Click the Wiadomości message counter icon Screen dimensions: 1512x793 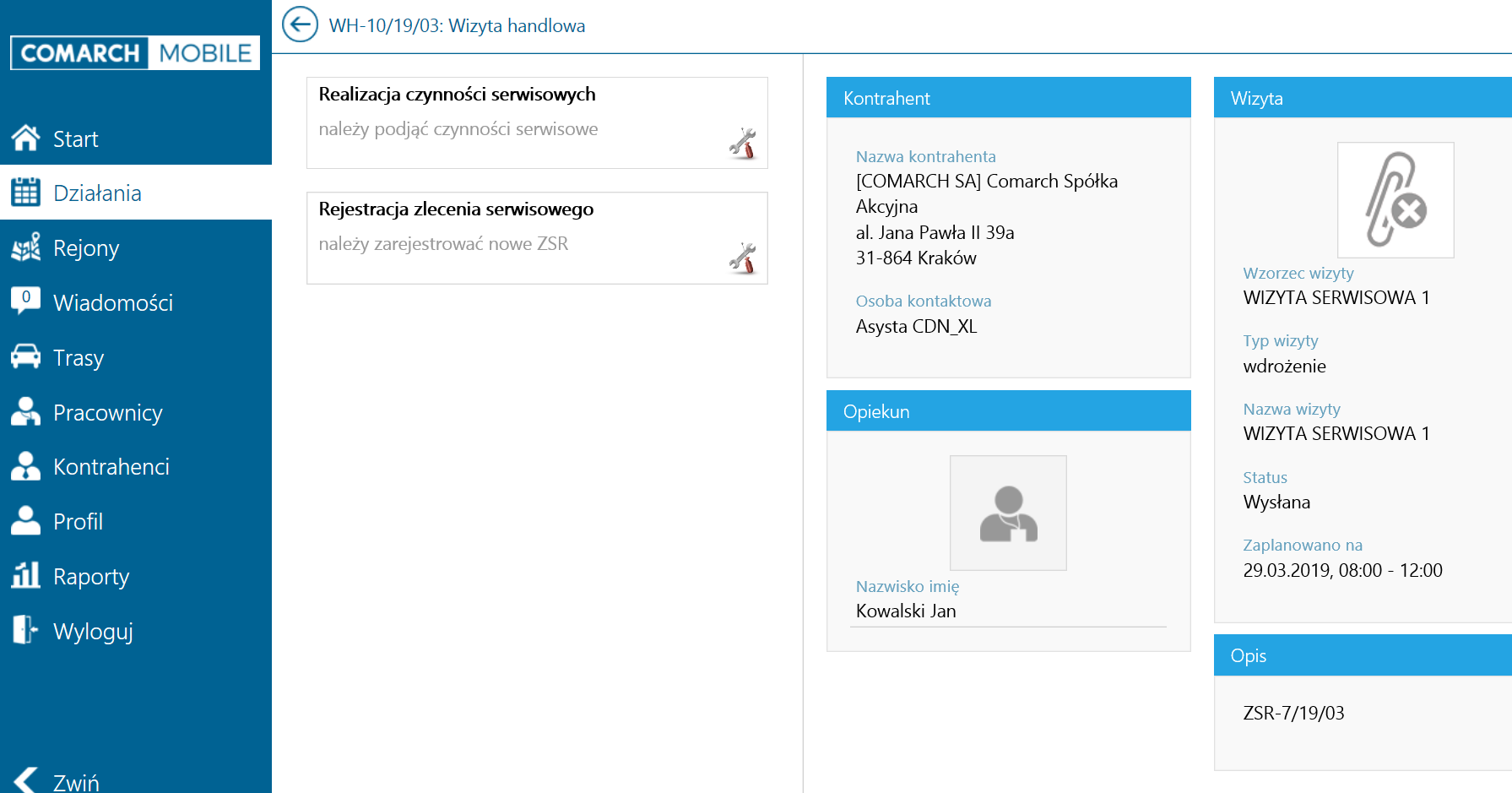pyautogui.click(x=26, y=300)
